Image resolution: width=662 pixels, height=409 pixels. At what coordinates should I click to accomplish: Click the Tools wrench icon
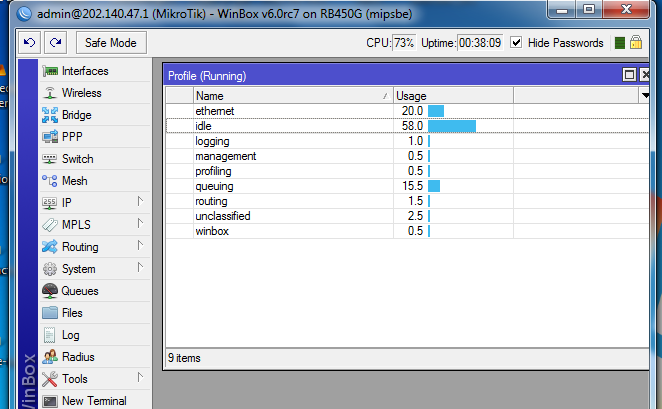pos(50,379)
